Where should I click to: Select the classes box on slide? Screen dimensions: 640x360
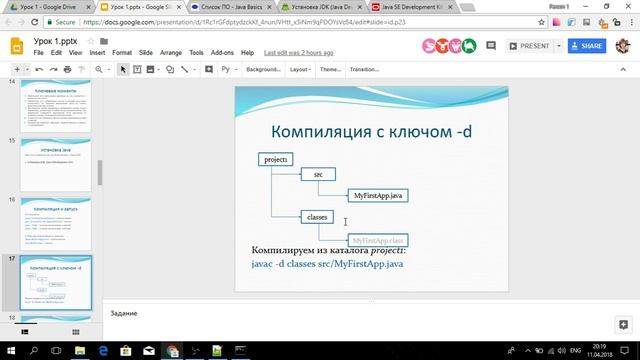pyautogui.click(x=317, y=217)
